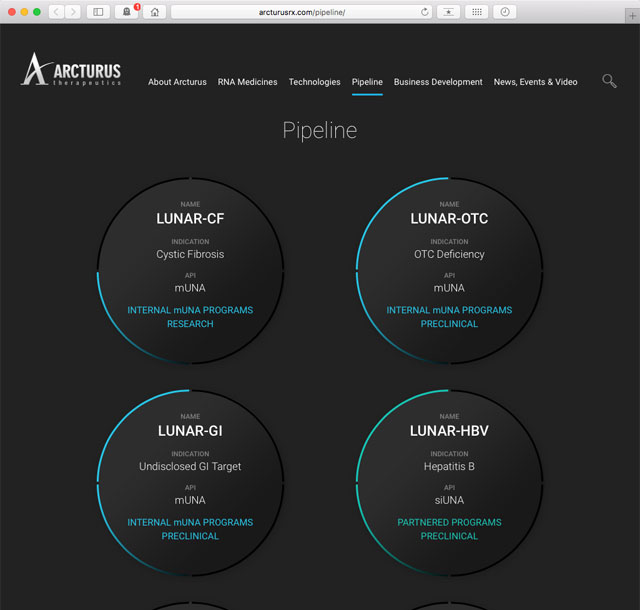Open the LUNAR-CF program title
640x610 pixels.
pyautogui.click(x=190, y=219)
